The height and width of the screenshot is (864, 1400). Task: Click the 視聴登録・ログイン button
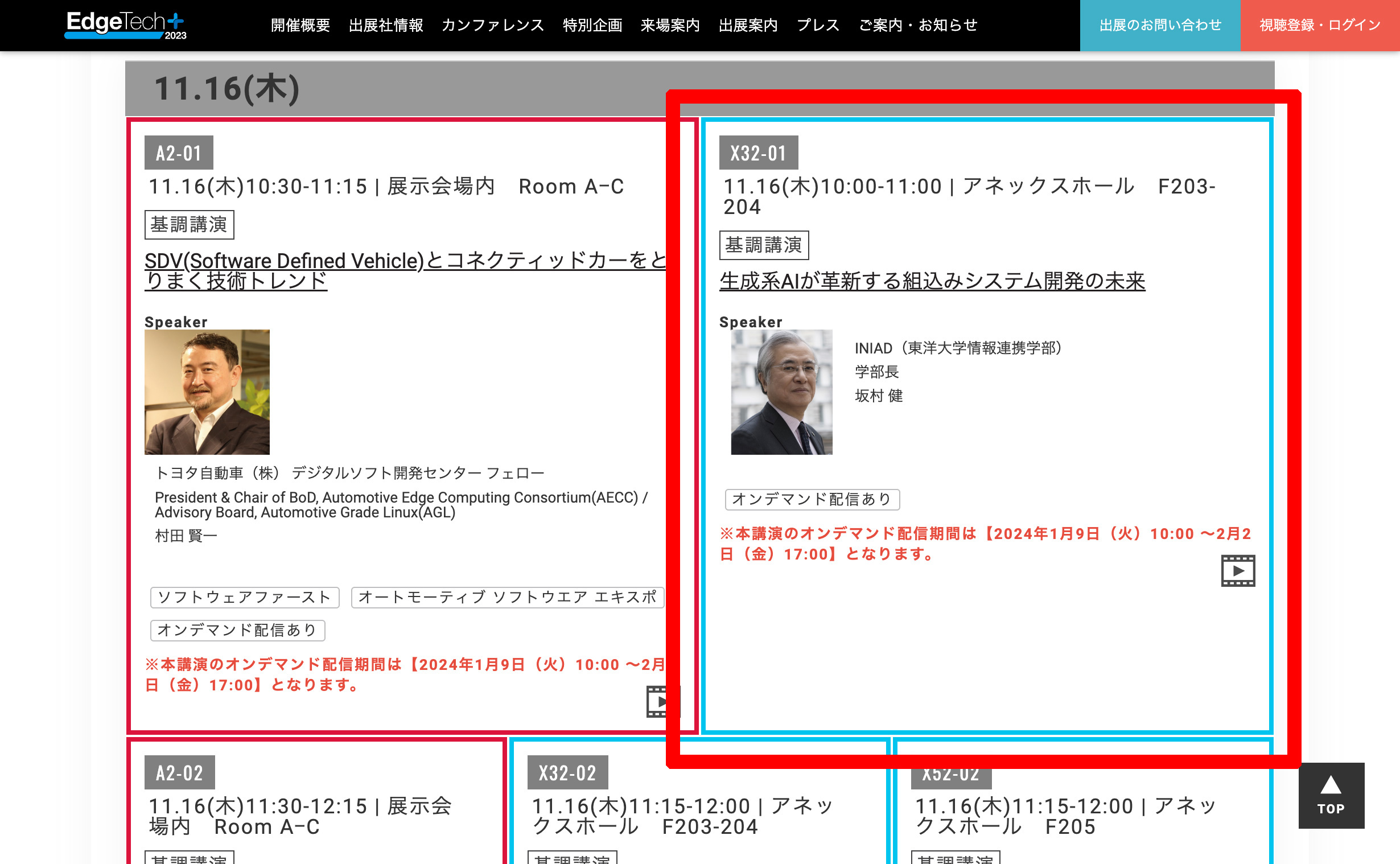point(1319,25)
